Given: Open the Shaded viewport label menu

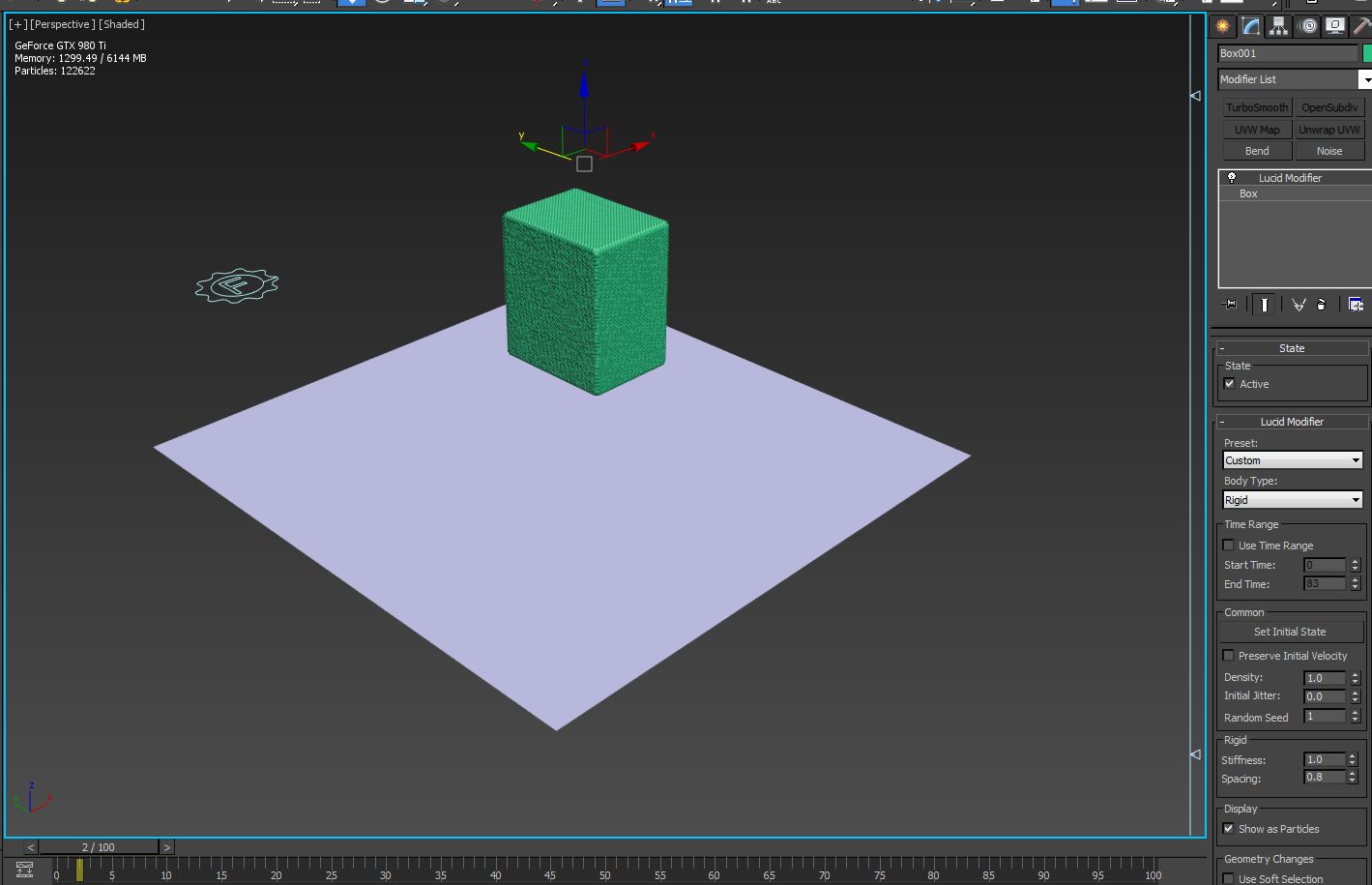Looking at the screenshot, I should tap(122, 24).
